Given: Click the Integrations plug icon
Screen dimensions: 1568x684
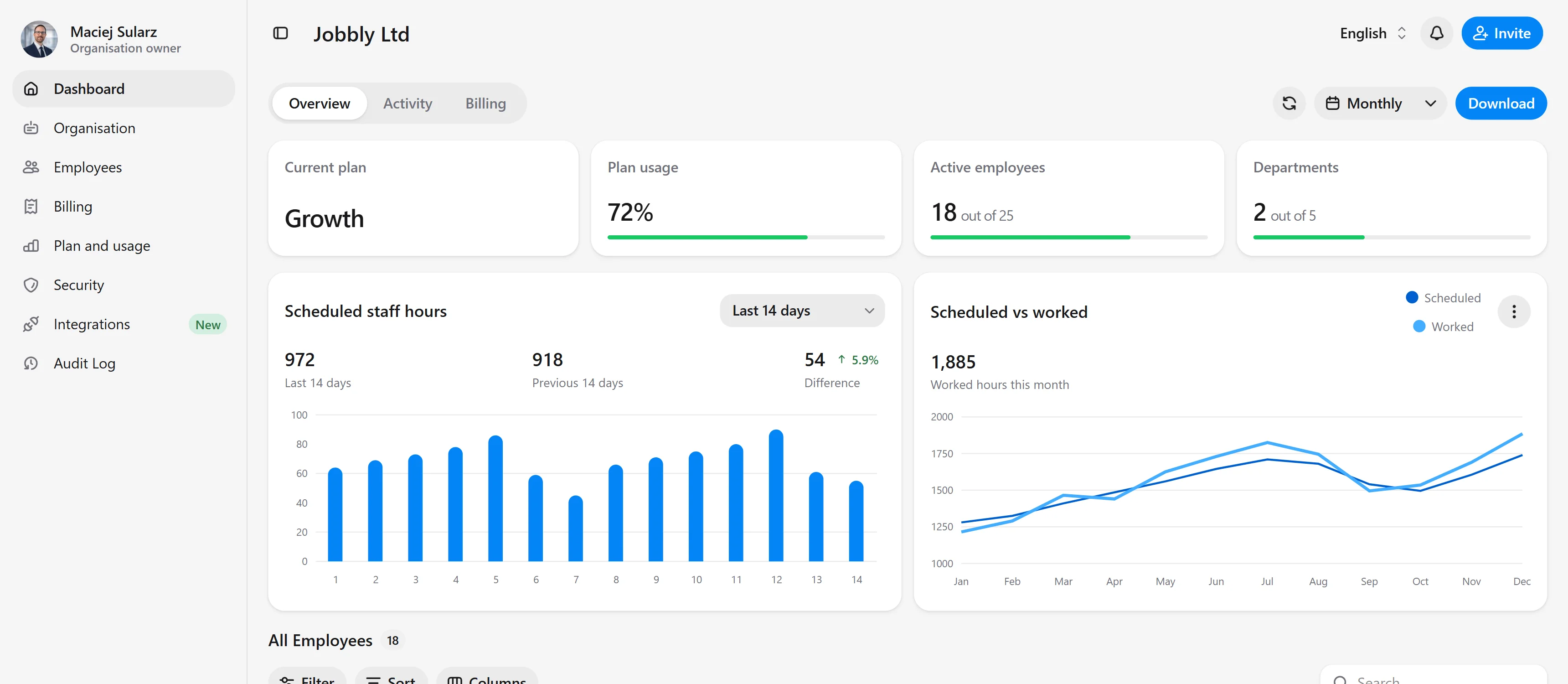Looking at the screenshot, I should pos(31,324).
